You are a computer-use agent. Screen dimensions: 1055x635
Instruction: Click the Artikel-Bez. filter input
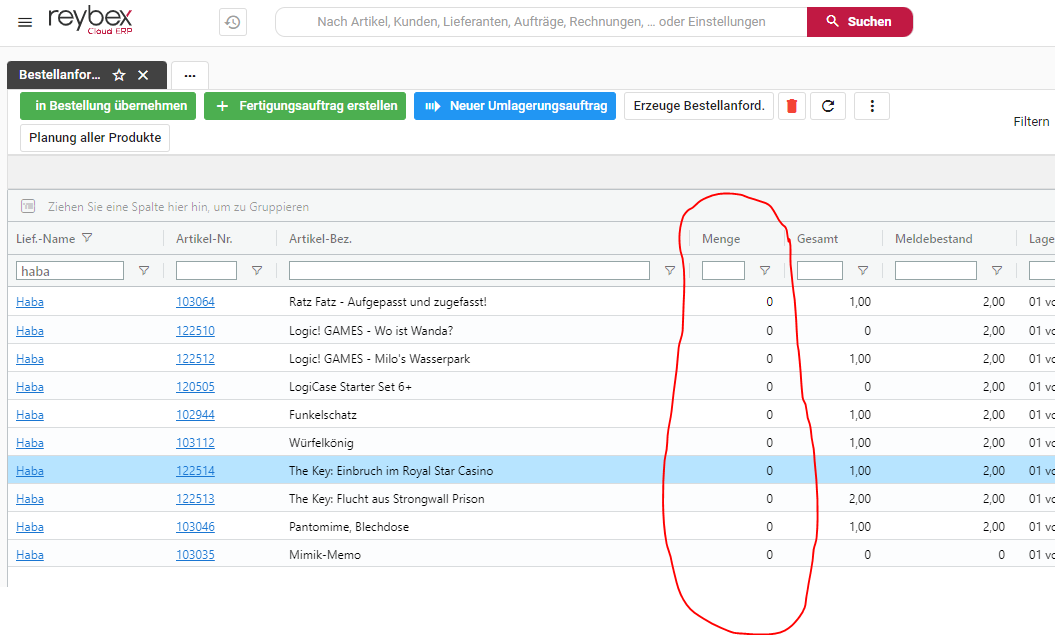(x=469, y=270)
